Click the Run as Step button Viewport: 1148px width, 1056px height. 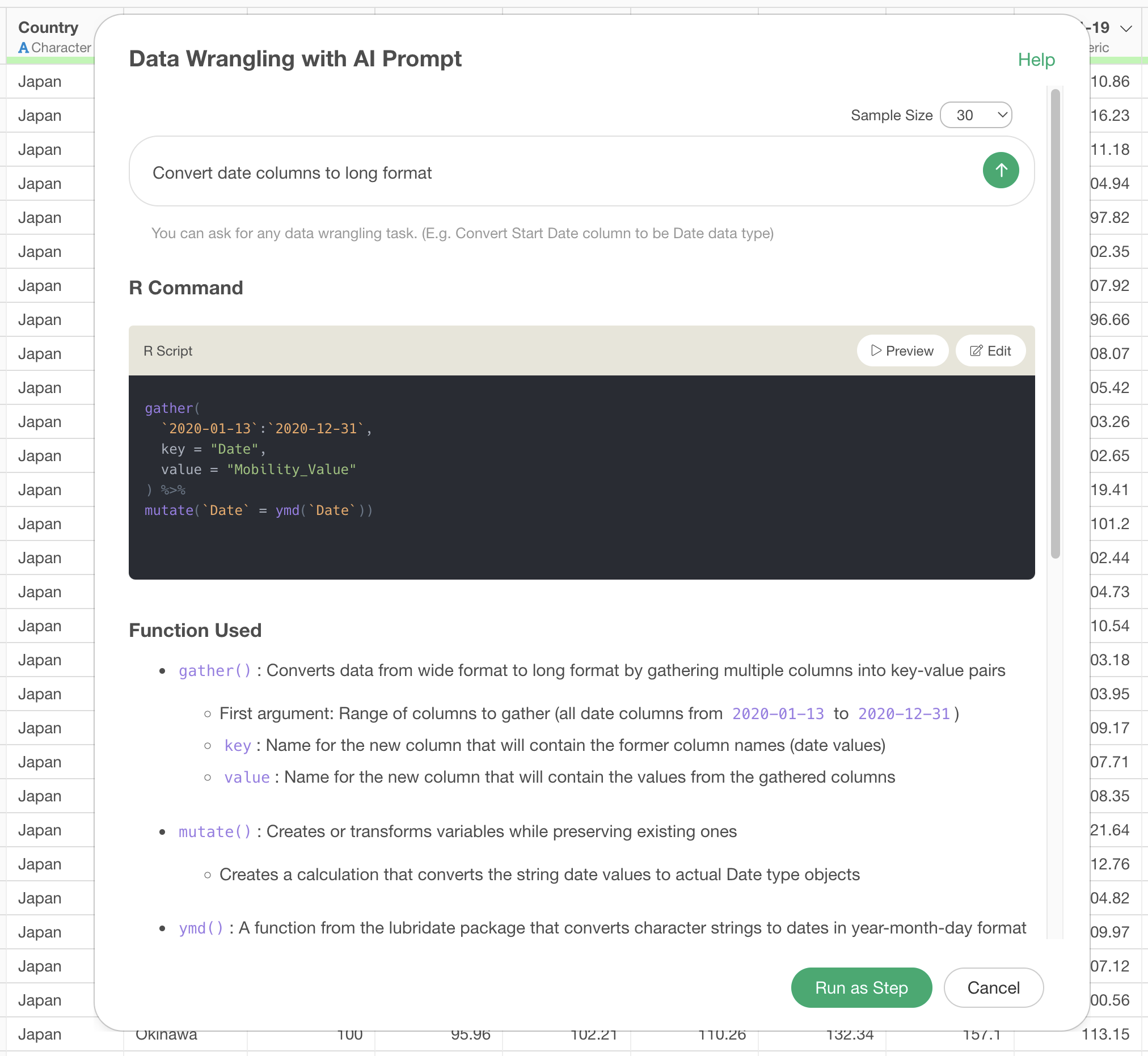point(861,987)
